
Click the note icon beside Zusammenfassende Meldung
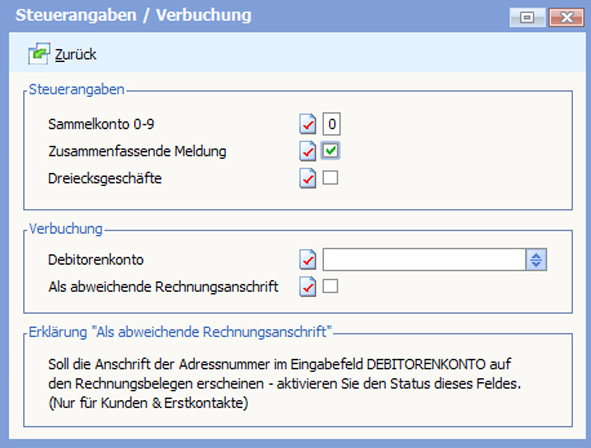click(x=308, y=151)
